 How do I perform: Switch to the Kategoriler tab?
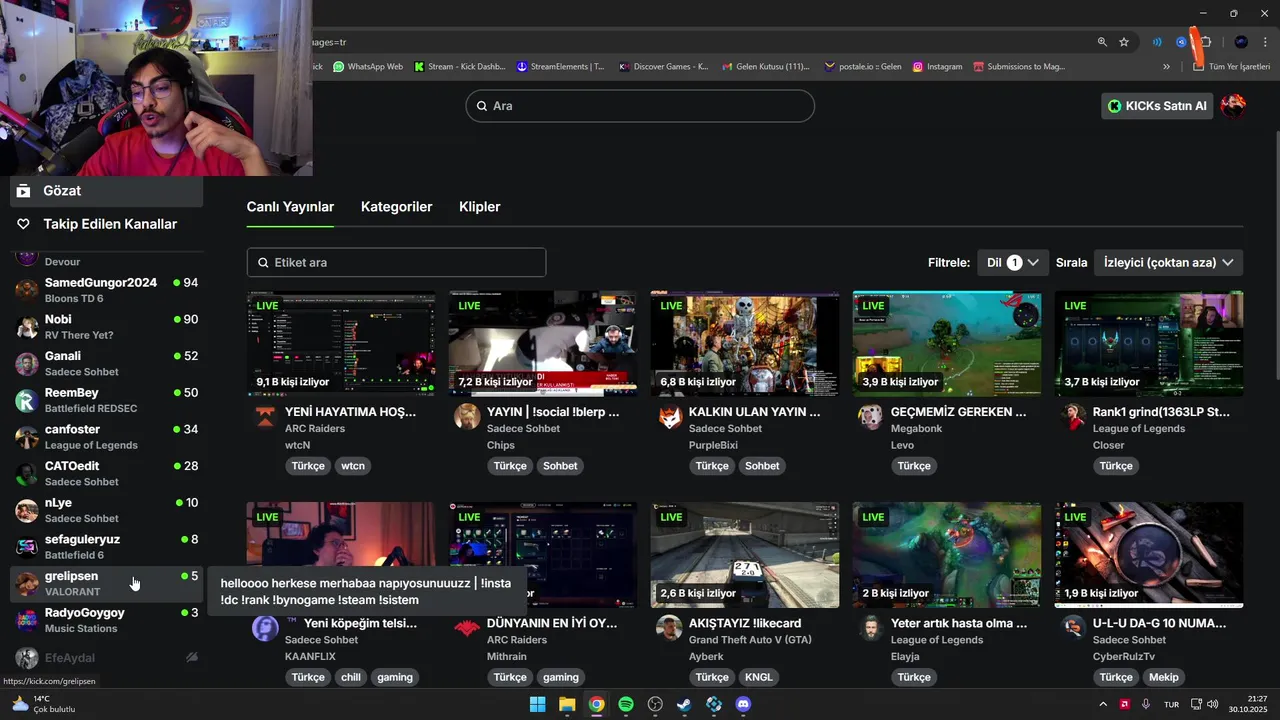(x=396, y=207)
